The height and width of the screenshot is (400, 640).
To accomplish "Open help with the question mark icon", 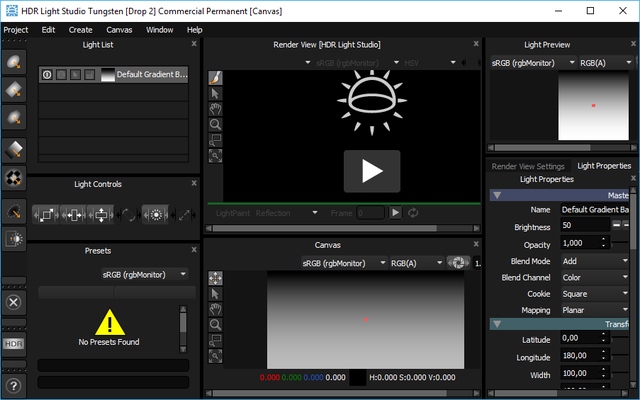I will click(x=13, y=384).
